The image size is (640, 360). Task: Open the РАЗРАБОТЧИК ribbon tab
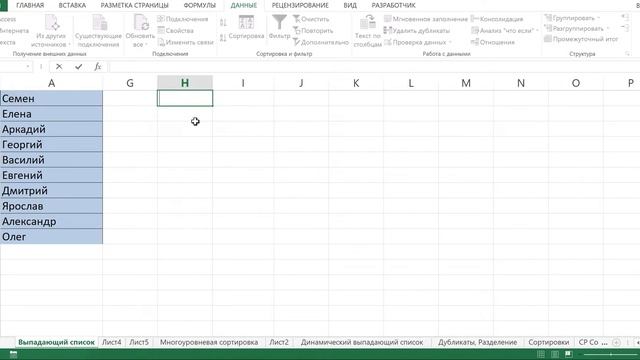click(x=393, y=5)
